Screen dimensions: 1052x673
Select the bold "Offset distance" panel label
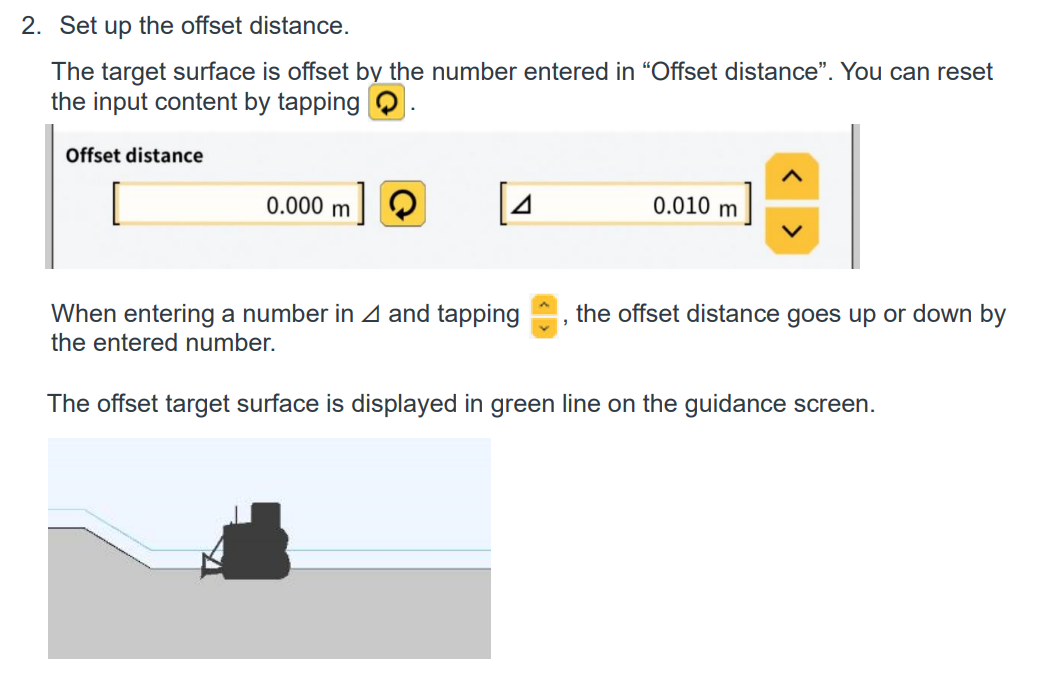pos(134,156)
